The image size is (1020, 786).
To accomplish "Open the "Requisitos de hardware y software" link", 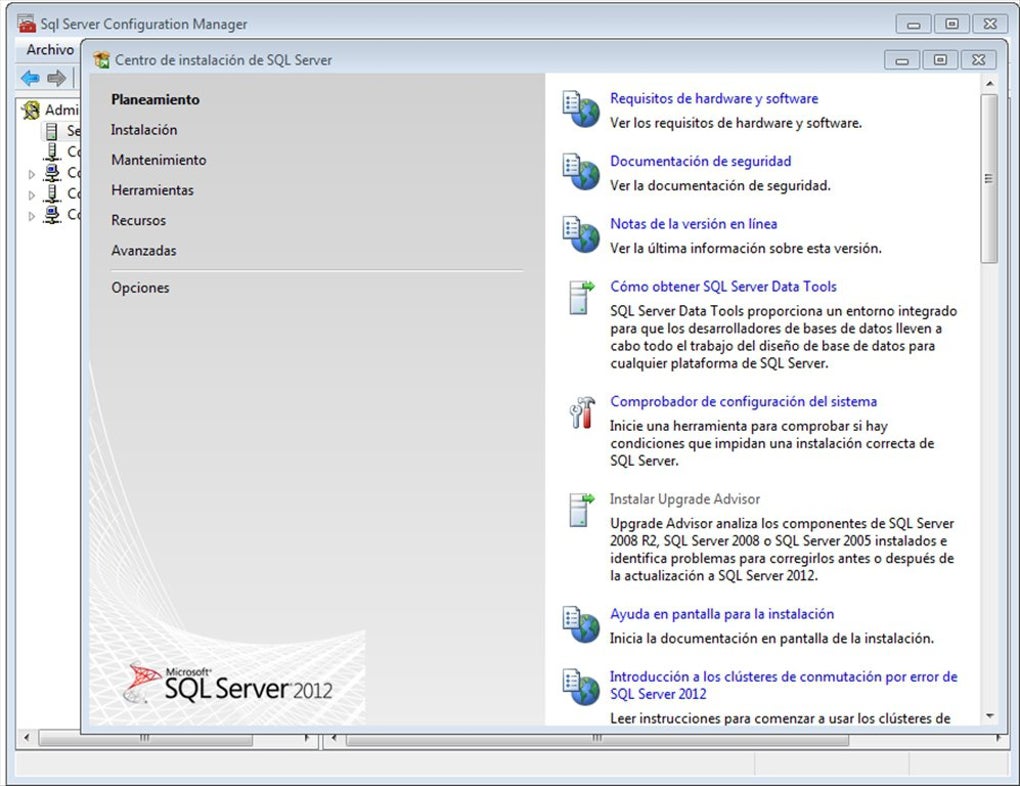I will tap(714, 98).
